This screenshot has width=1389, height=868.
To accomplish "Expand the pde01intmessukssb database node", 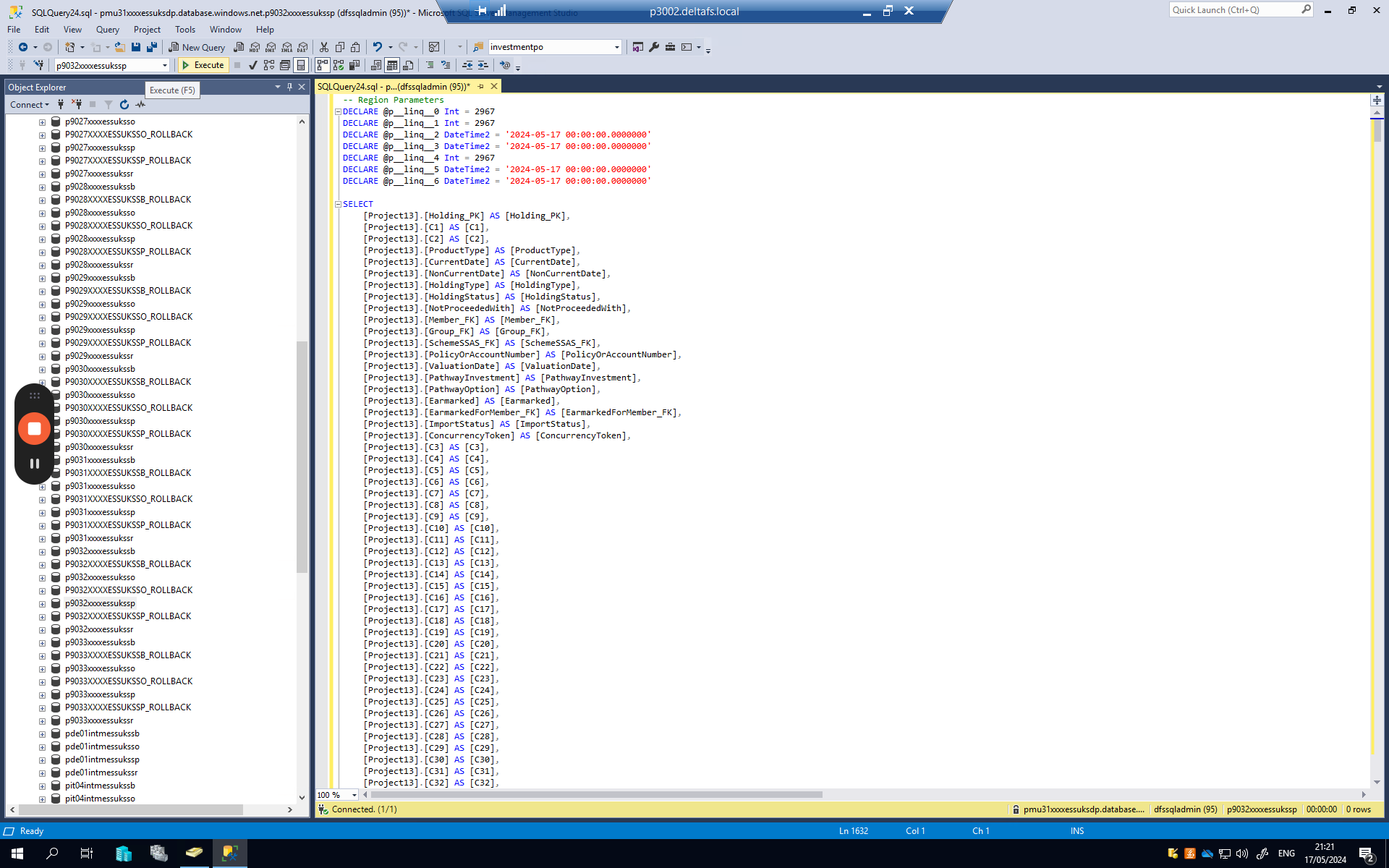I will [x=42, y=733].
